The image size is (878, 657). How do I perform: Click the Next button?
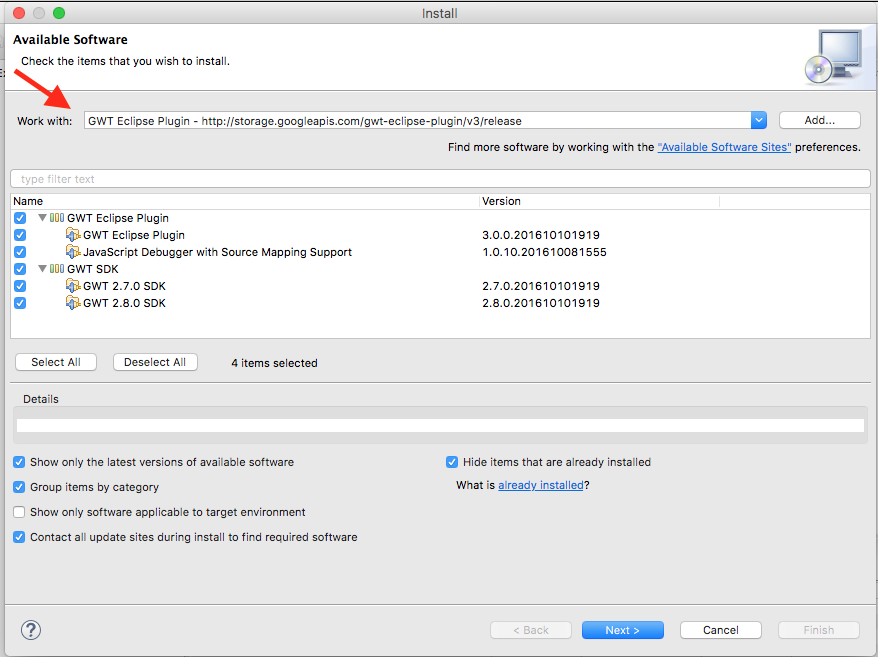tap(623, 630)
